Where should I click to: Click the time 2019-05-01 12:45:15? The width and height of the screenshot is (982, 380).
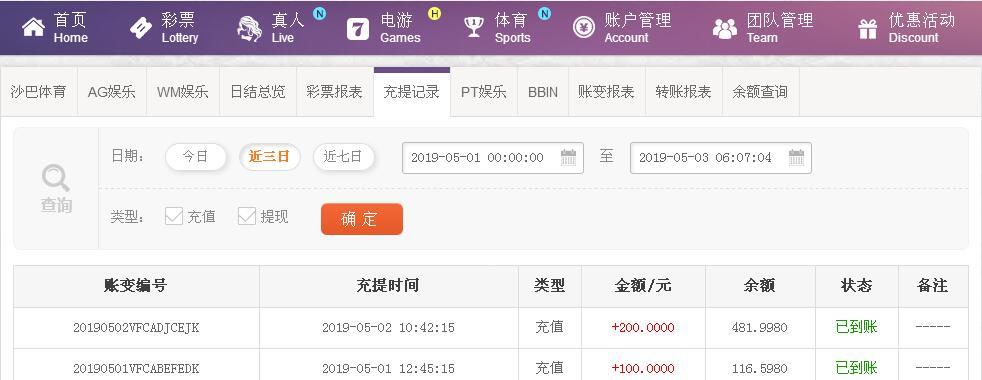pyautogui.click(x=388, y=368)
